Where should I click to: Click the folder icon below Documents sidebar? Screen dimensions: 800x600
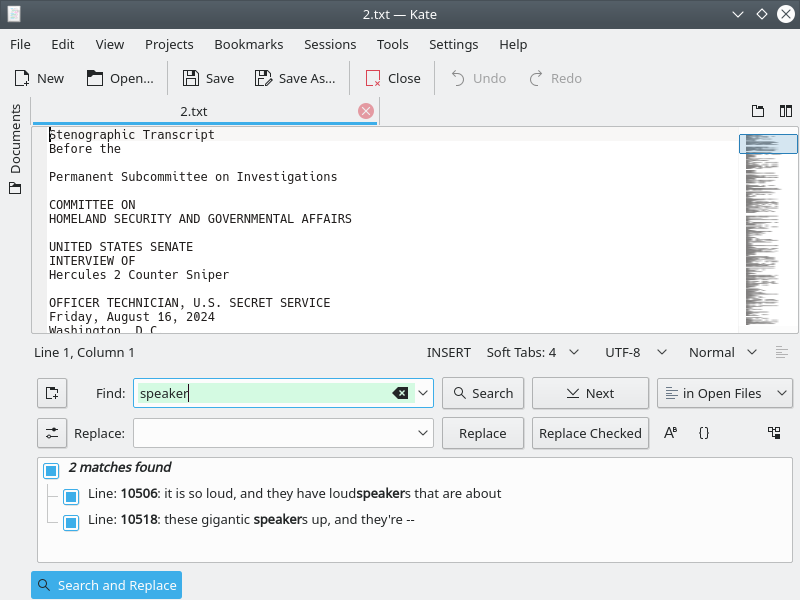click(15, 188)
